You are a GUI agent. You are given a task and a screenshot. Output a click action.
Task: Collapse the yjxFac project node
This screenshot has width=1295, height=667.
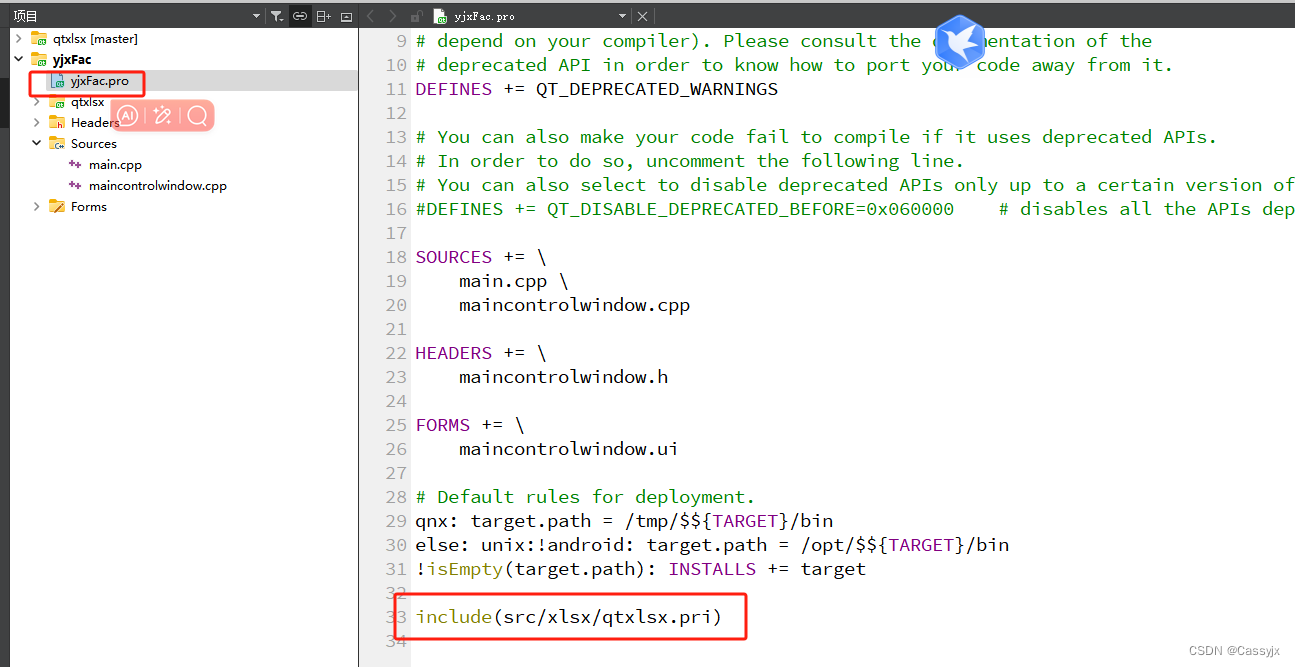click(x=18, y=59)
